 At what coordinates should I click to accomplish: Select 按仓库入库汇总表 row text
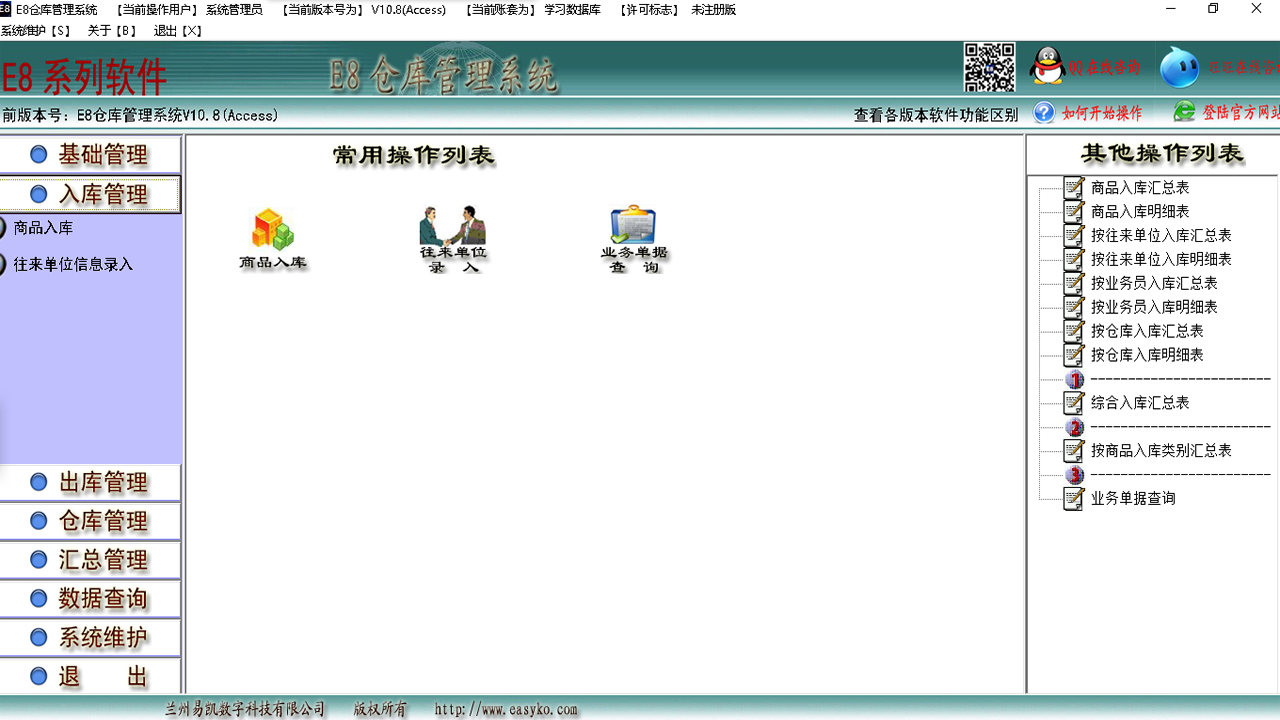point(1147,331)
